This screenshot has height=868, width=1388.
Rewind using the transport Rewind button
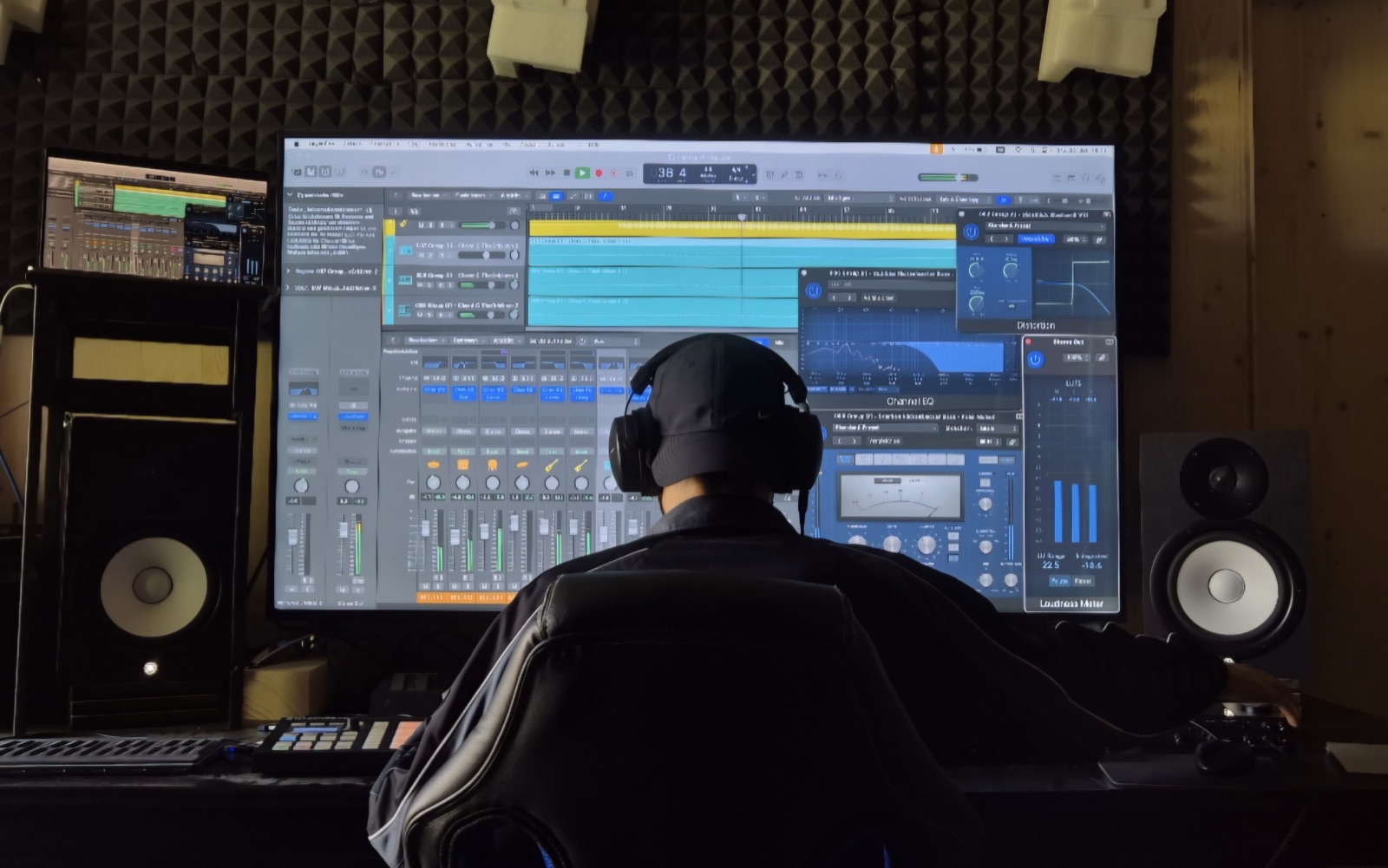534,173
